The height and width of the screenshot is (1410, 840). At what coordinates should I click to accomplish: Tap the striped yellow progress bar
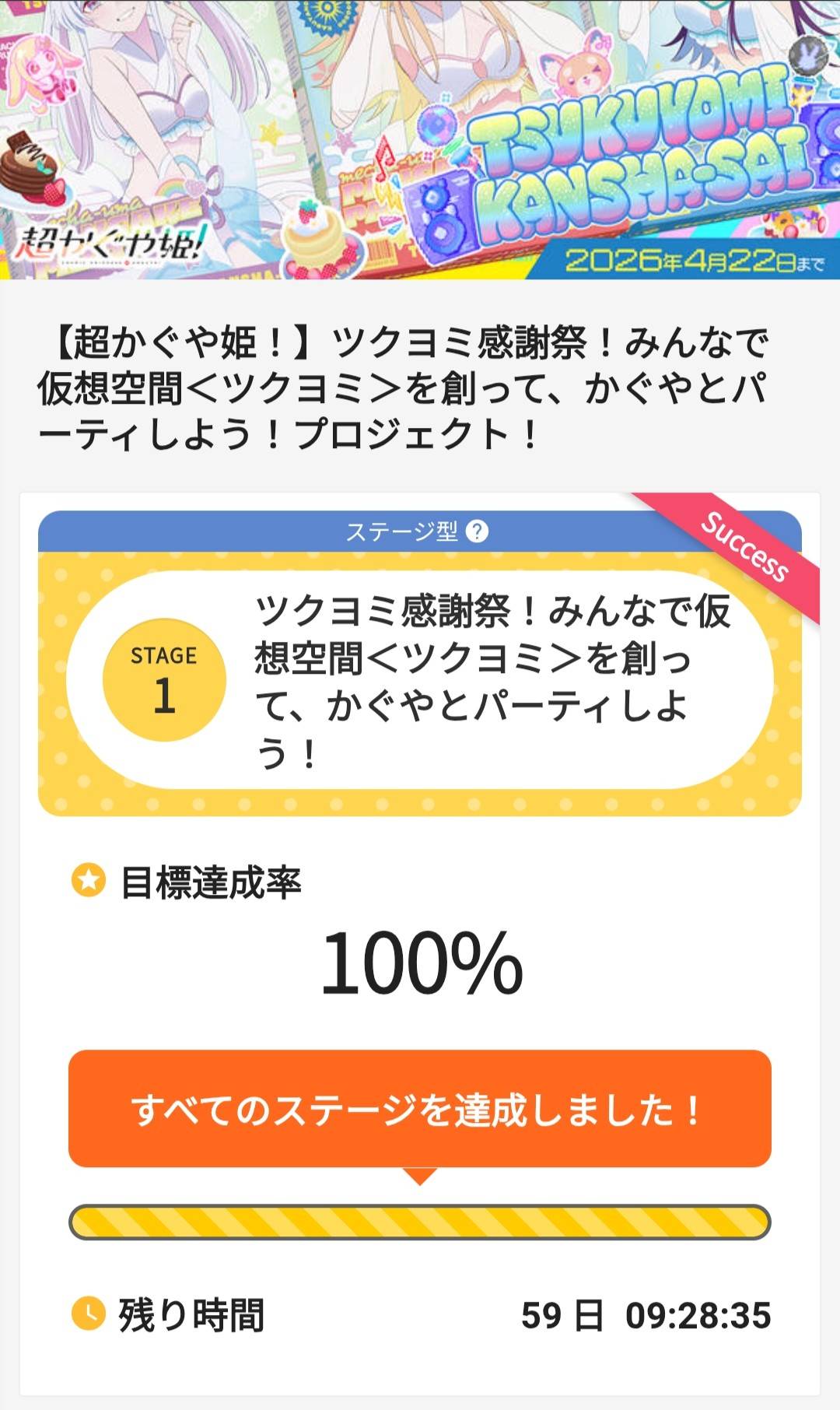click(x=420, y=1222)
